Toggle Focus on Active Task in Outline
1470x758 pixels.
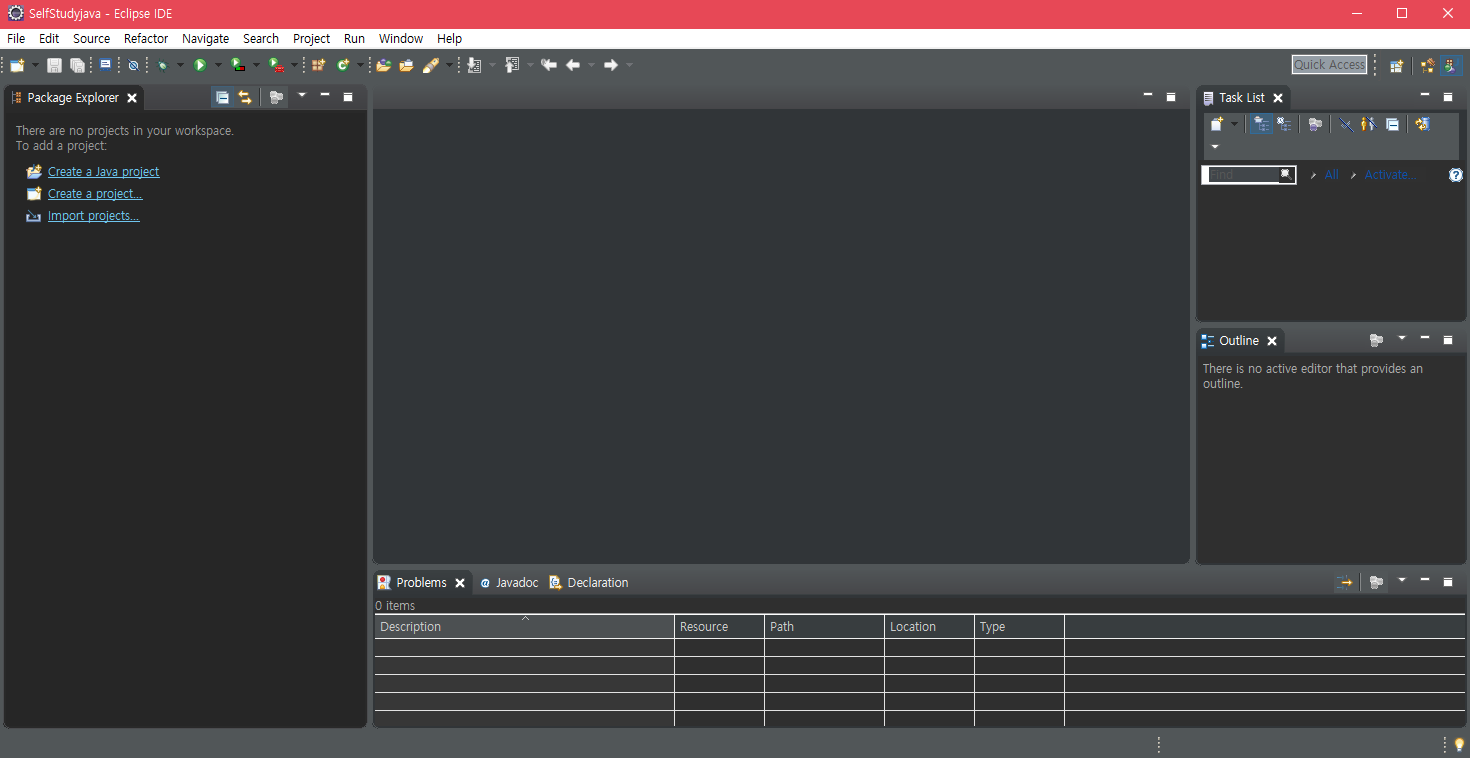(1376, 340)
